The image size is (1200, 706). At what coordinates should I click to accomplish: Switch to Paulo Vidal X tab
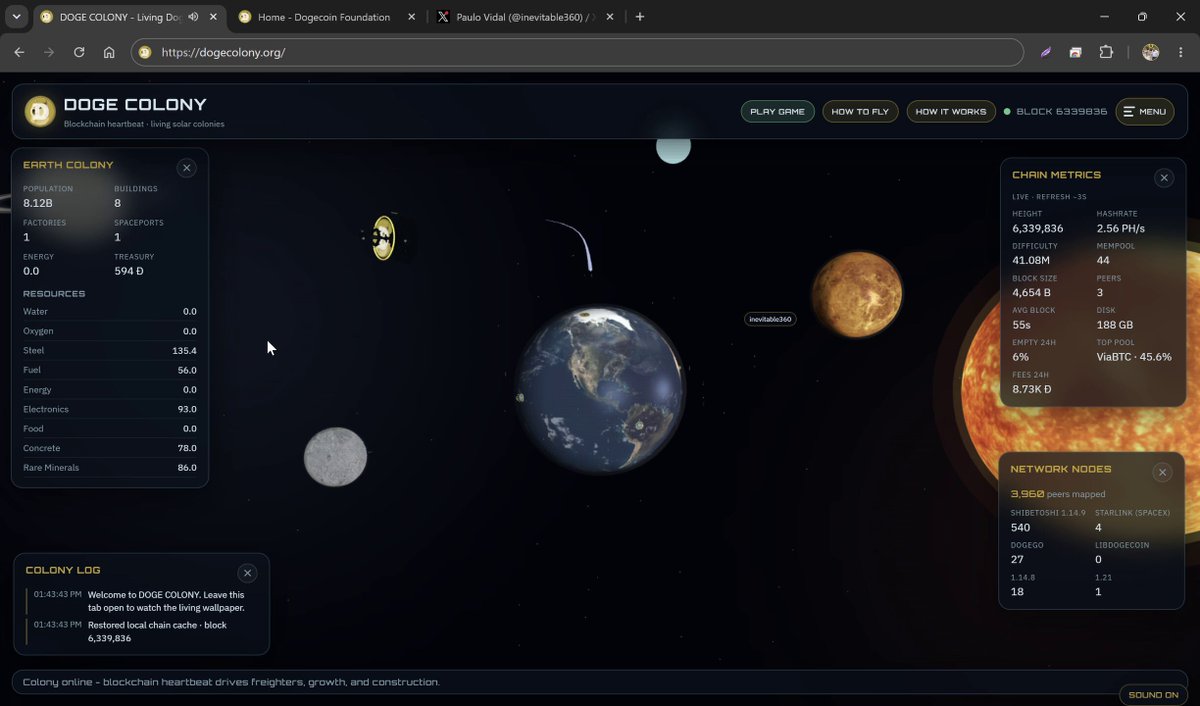[x=523, y=17]
